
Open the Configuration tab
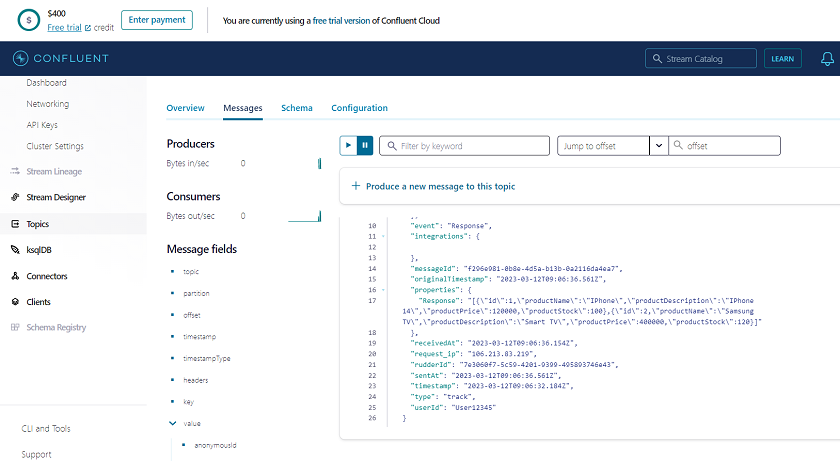(359, 108)
